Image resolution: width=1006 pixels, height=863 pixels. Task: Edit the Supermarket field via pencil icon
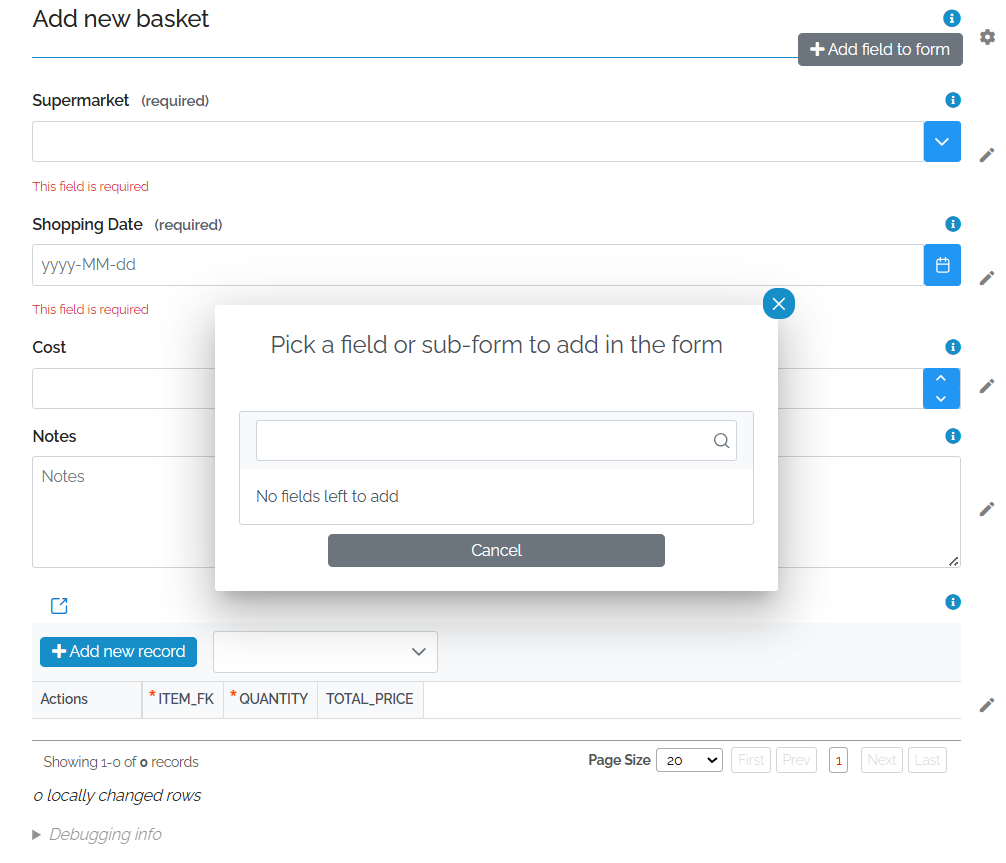coord(987,155)
